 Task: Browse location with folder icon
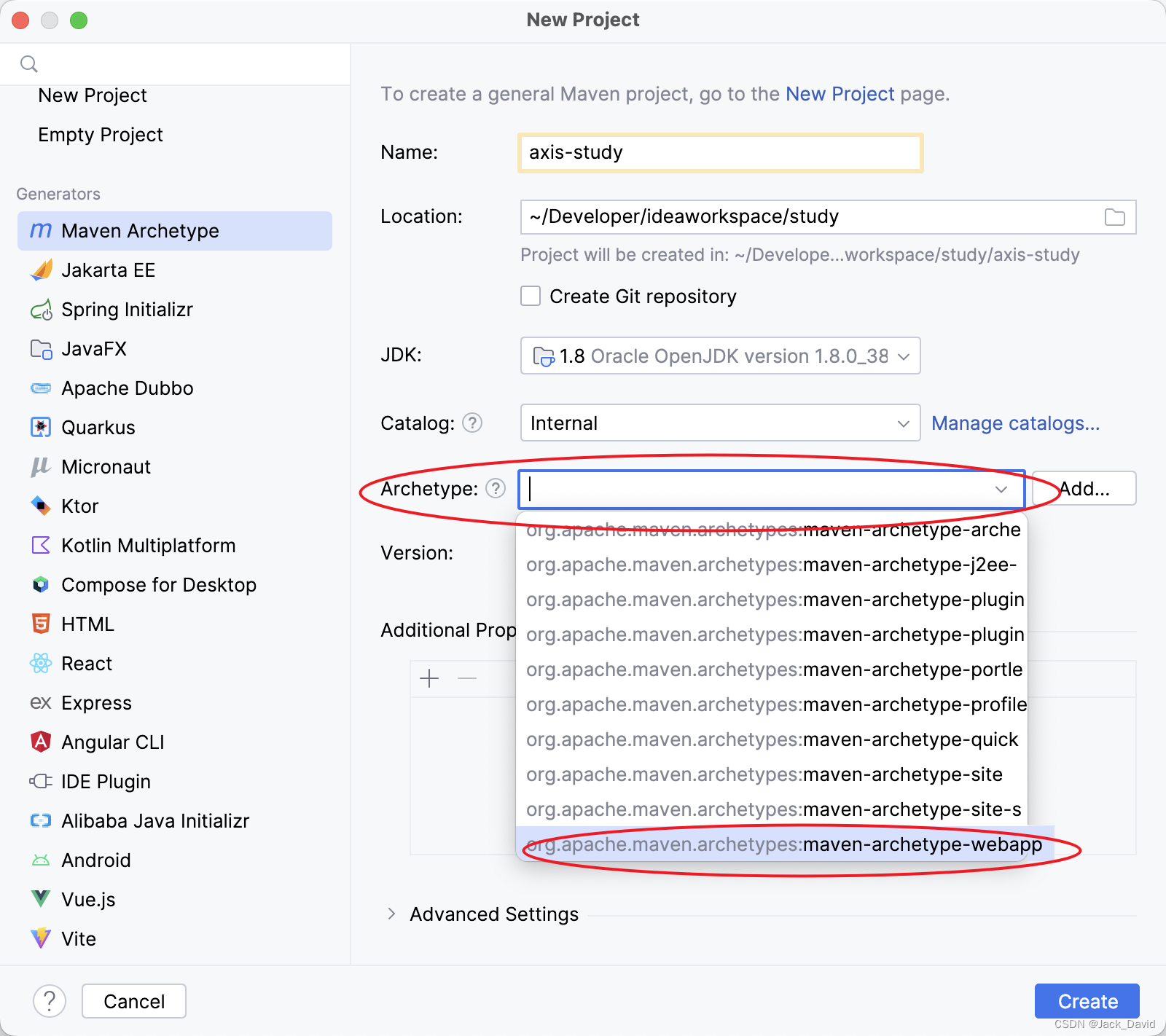tap(1114, 217)
